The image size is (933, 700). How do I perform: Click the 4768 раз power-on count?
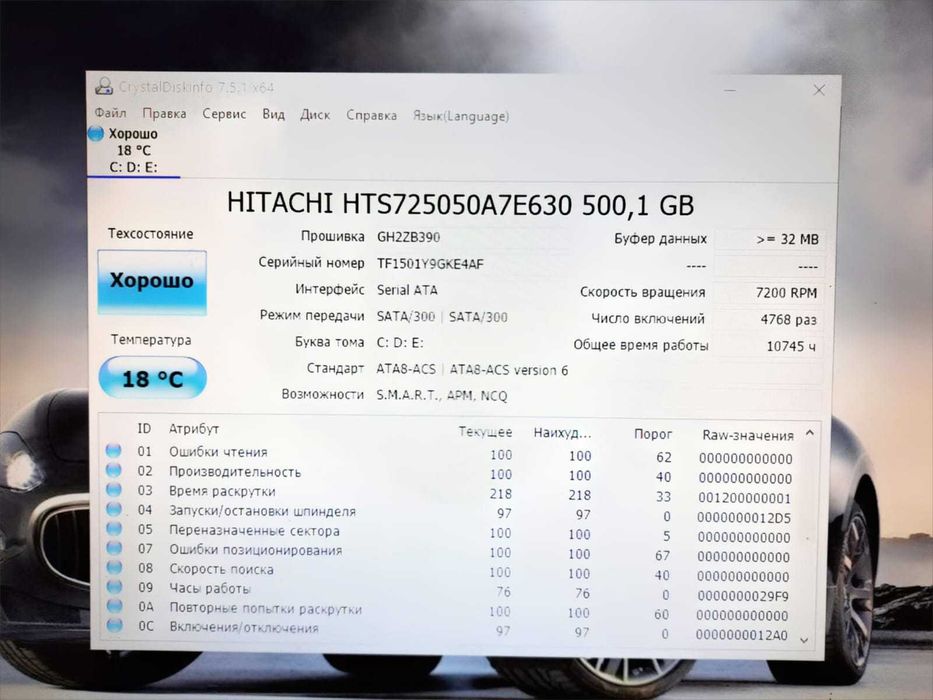tap(788, 320)
